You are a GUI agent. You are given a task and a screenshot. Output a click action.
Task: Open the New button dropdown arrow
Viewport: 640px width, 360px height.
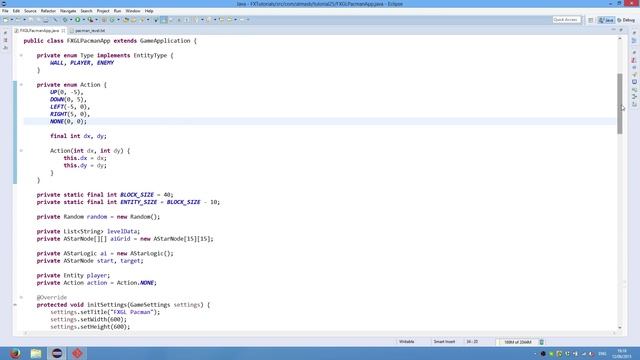(12, 20)
